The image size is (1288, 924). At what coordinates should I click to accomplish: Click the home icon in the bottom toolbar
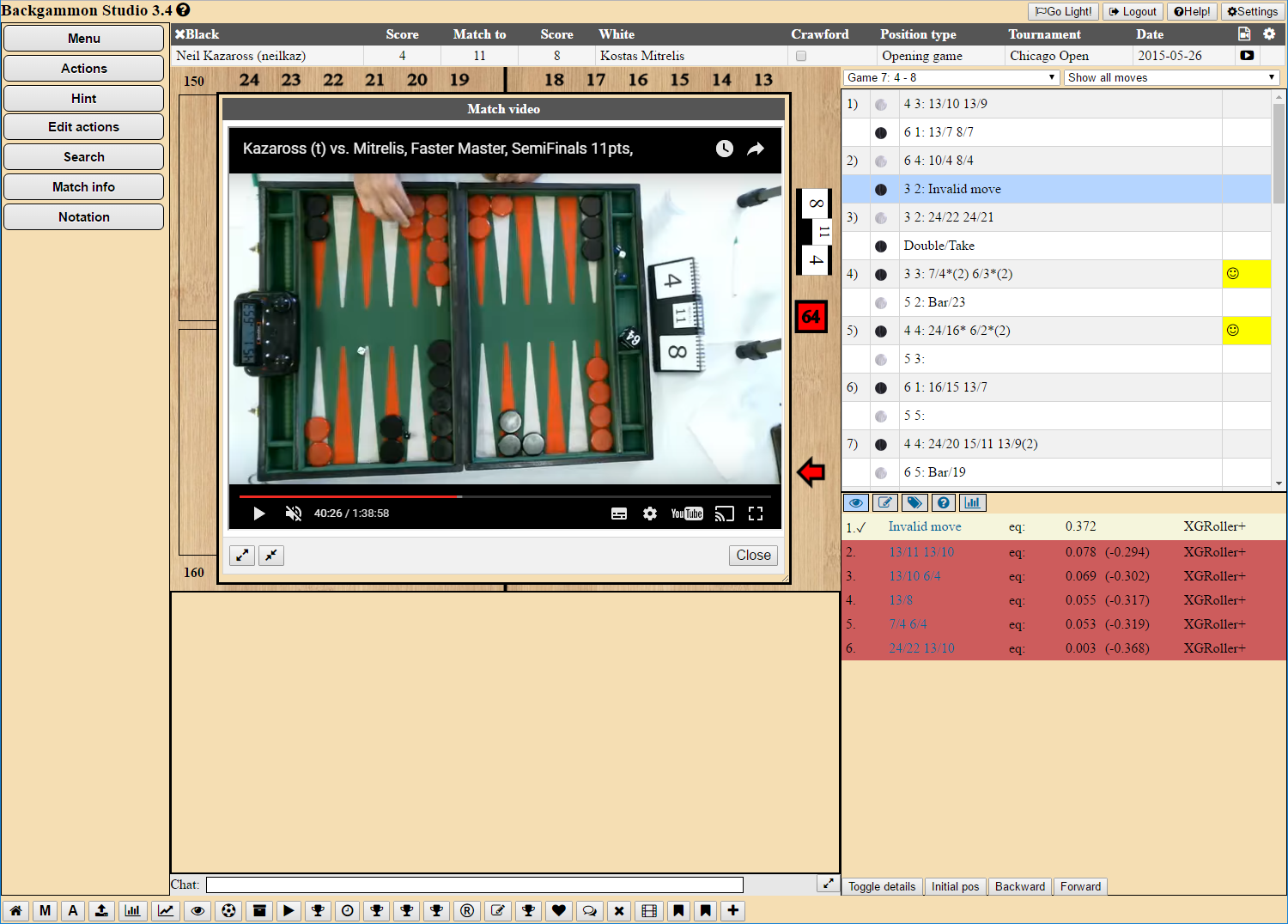coord(15,910)
